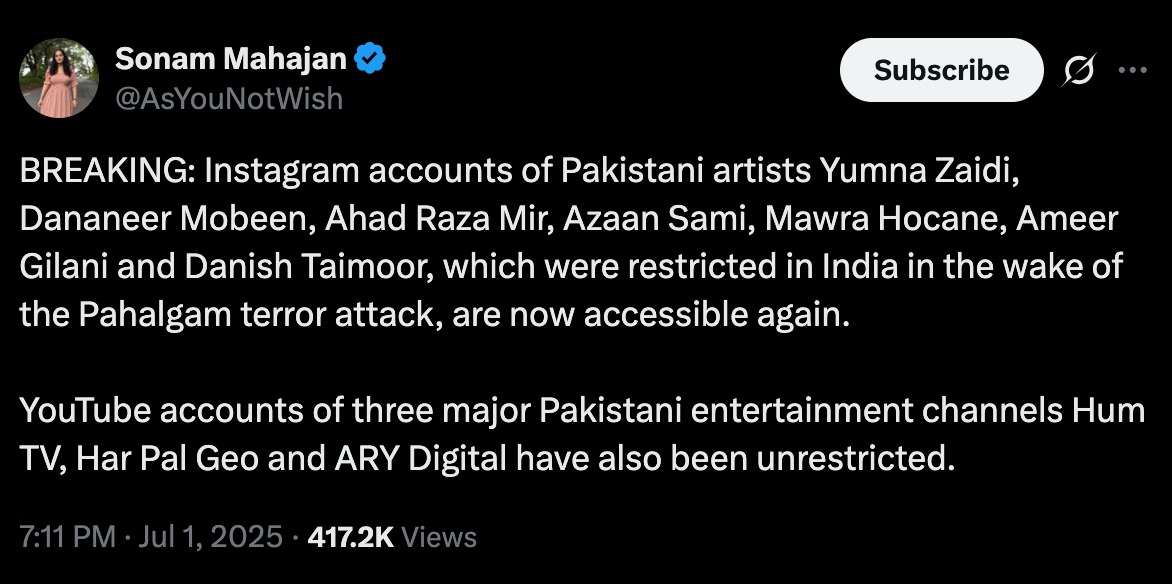Screen dimensions: 1172x584
Task: Click the blue verified badge
Action: click(x=369, y=58)
